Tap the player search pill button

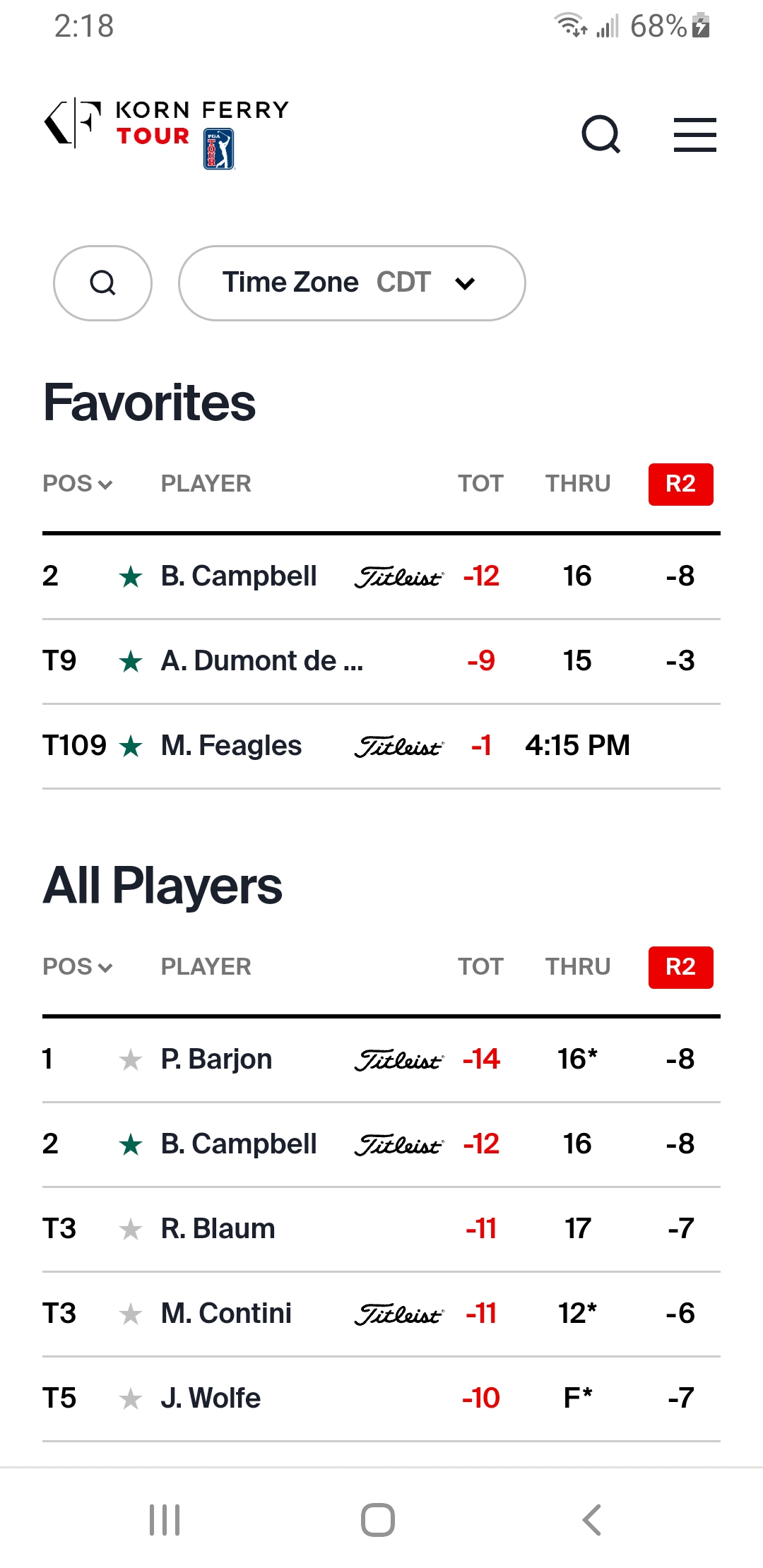103,283
